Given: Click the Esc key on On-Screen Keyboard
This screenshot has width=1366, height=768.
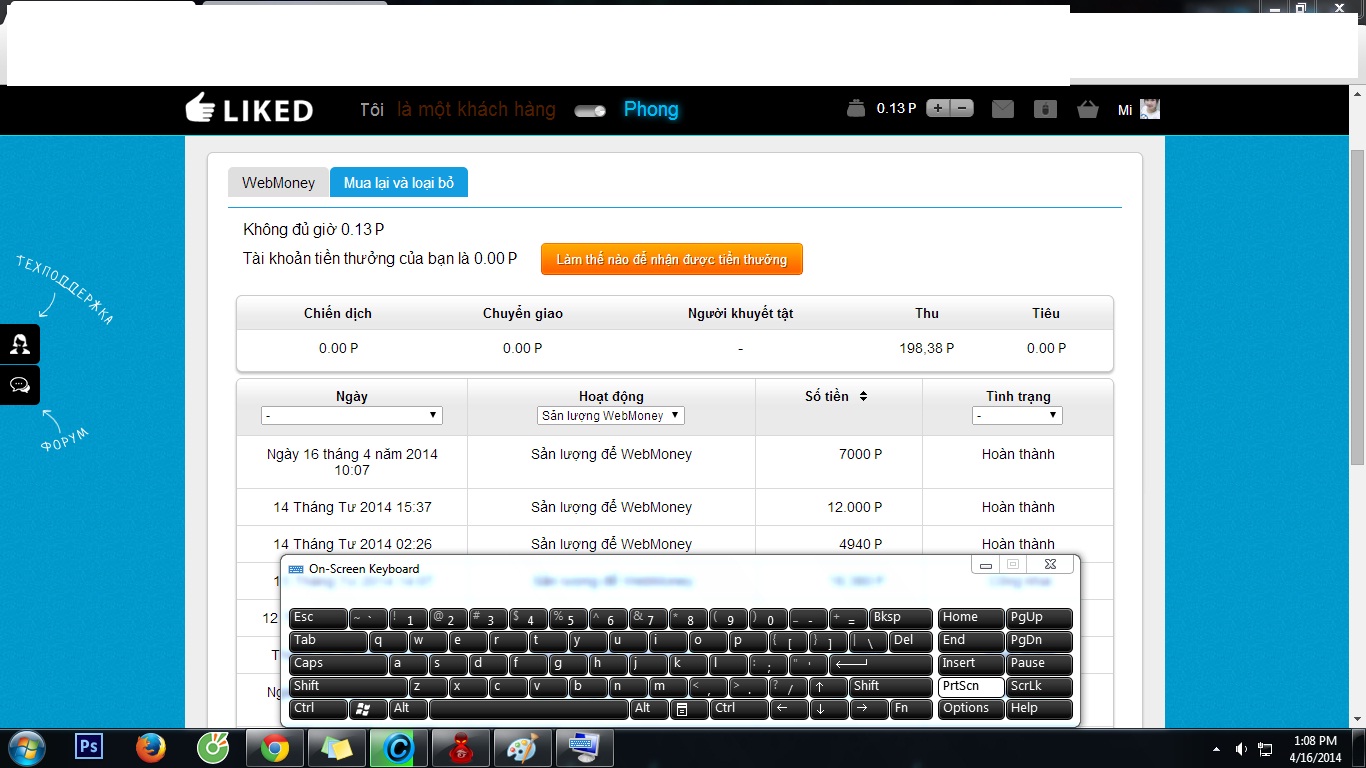Looking at the screenshot, I should click(318, 619).
